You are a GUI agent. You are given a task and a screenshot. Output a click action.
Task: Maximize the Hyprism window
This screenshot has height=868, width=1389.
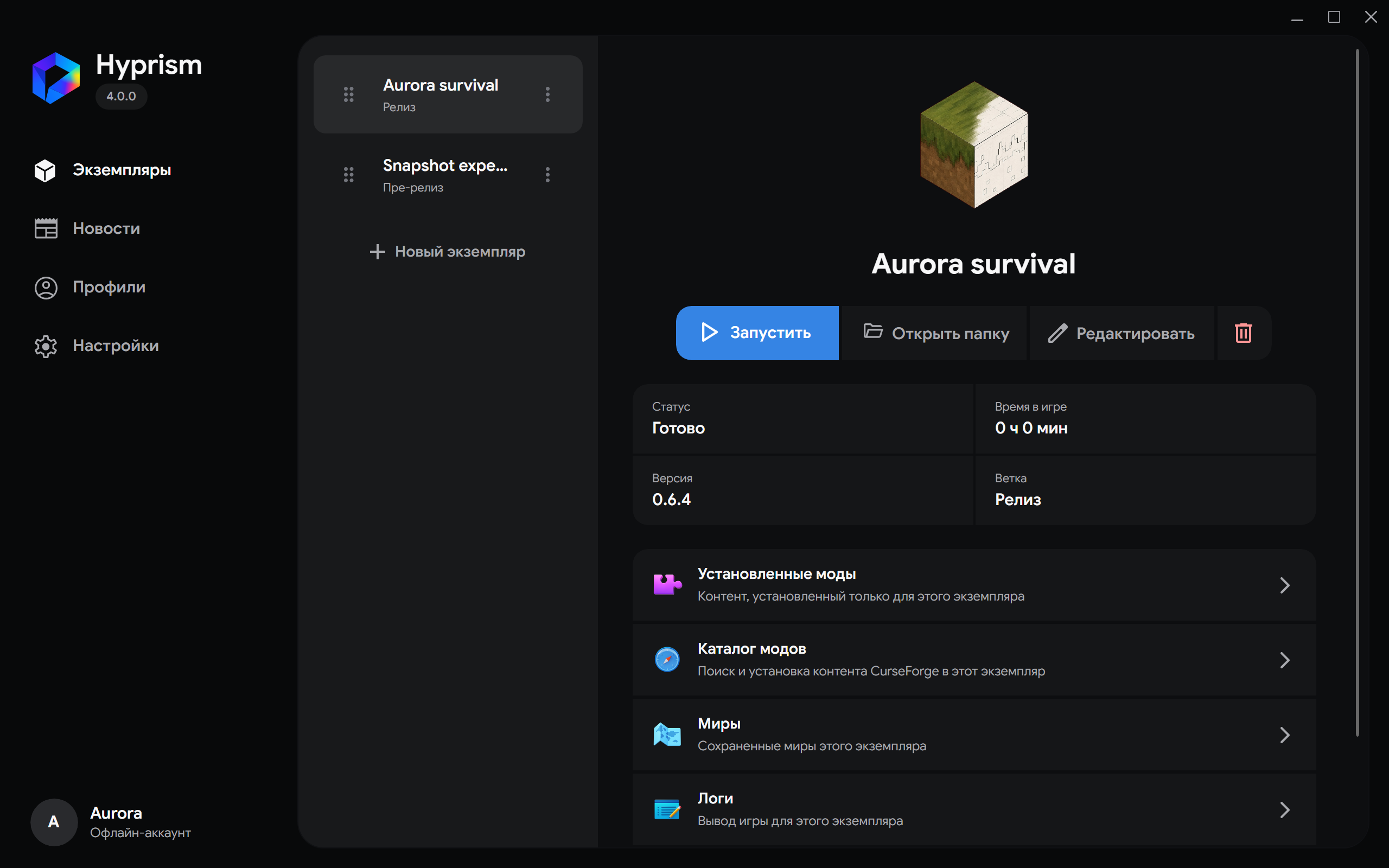tap(1335, 17)
